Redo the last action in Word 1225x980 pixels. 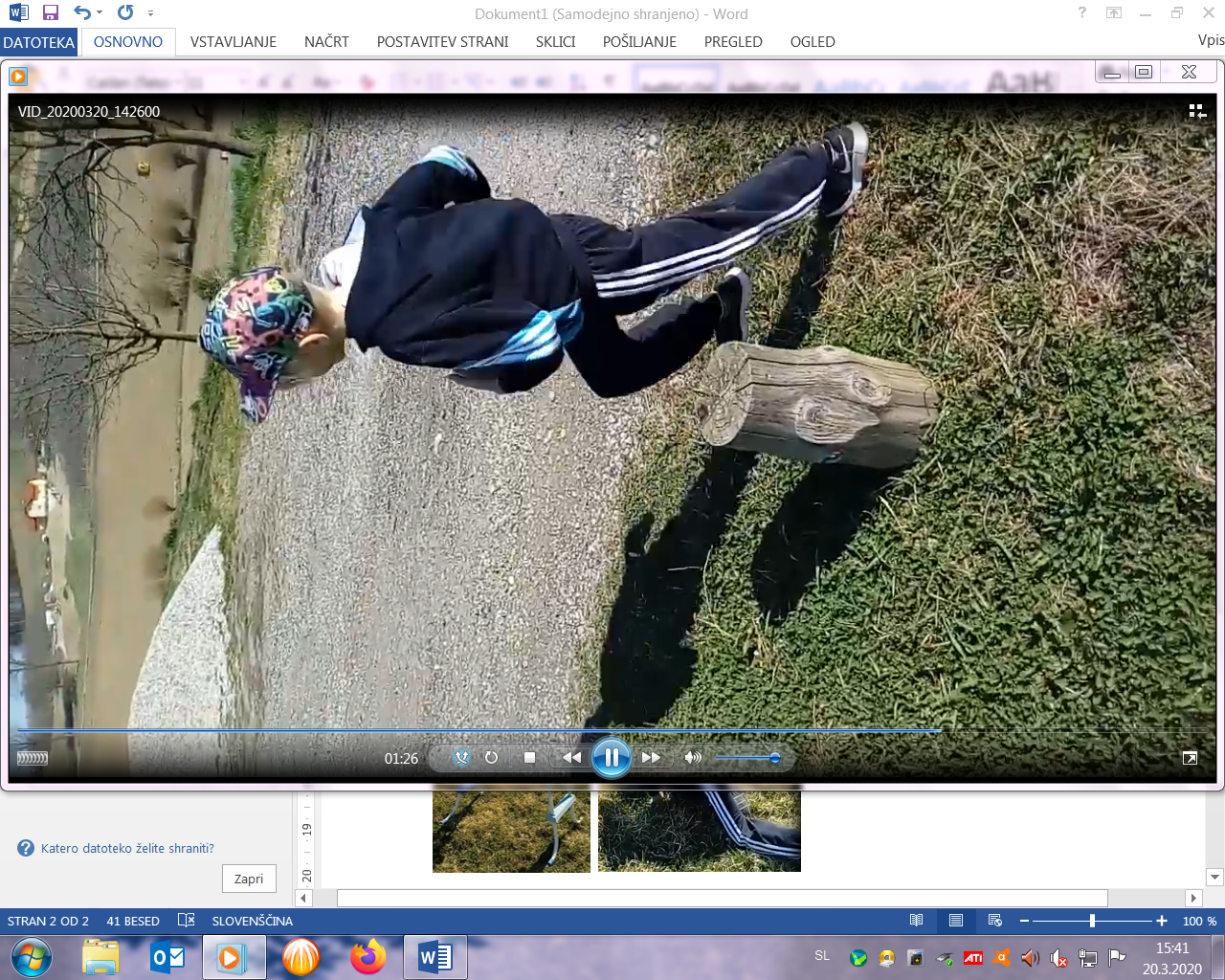point(125,12)
